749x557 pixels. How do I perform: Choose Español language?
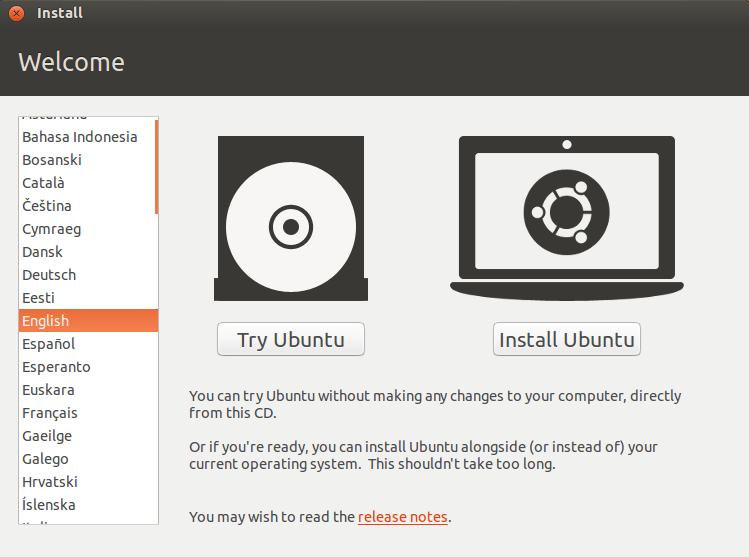(x=88, y=343)
